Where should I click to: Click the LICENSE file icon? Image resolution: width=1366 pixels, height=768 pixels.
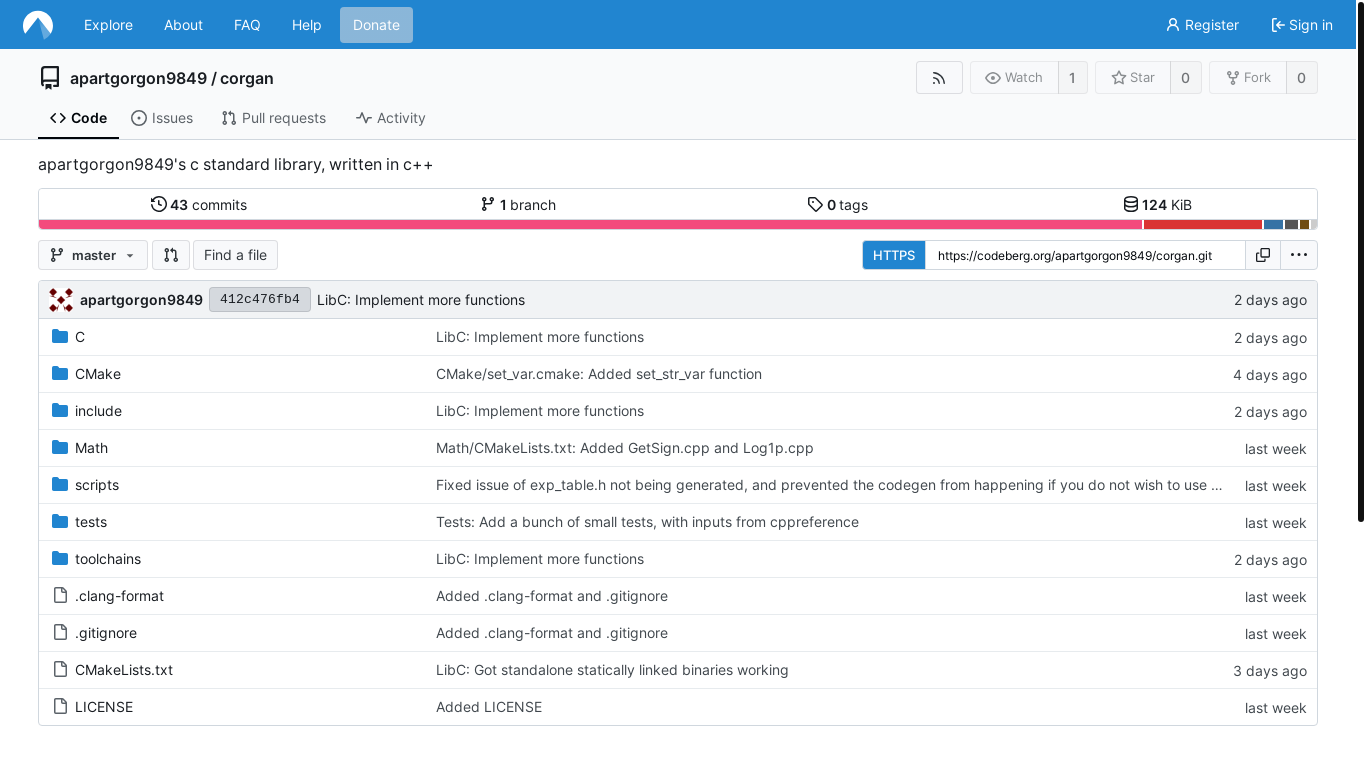click(x=60, y=707)
